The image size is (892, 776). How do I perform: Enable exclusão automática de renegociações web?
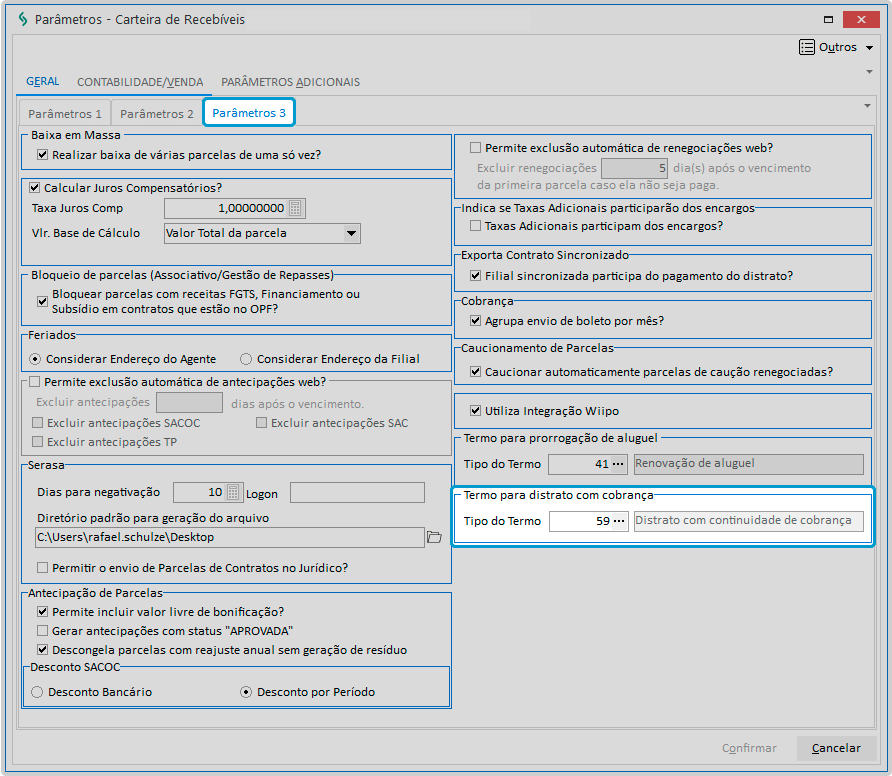pos(476,148)
